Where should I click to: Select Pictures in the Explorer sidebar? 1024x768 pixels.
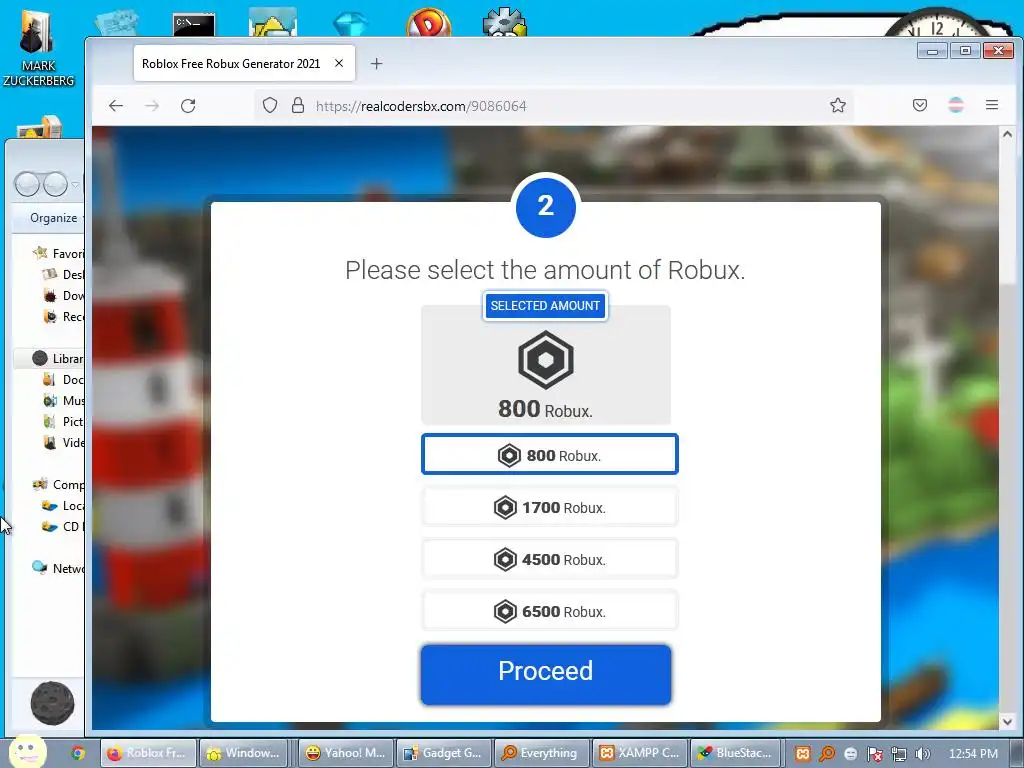point(63,421)
